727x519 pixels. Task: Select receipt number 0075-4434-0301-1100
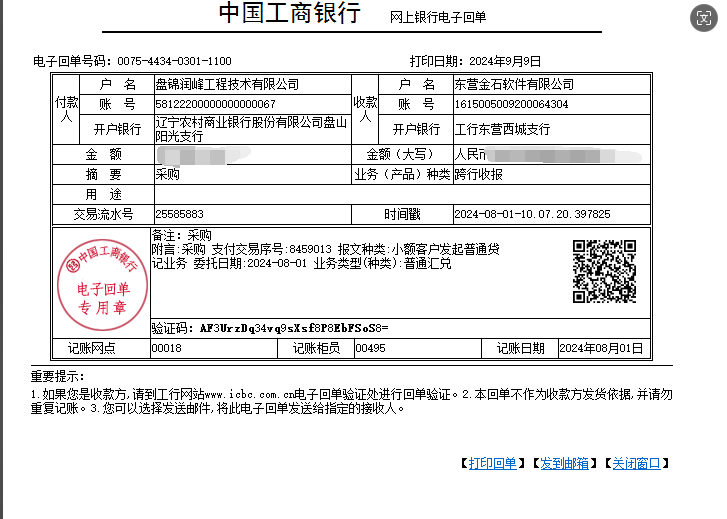pos(174,61)
